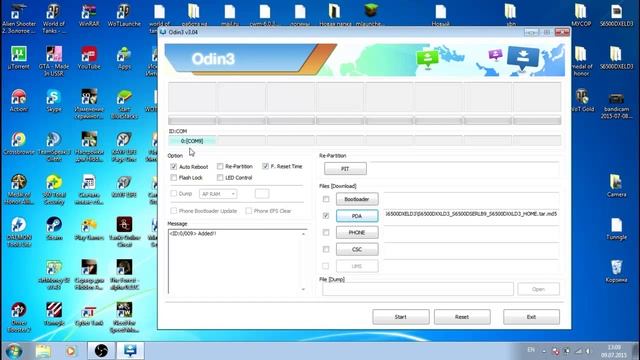Click the PHONE file button

pyautogui.click(x=357, y=233)
